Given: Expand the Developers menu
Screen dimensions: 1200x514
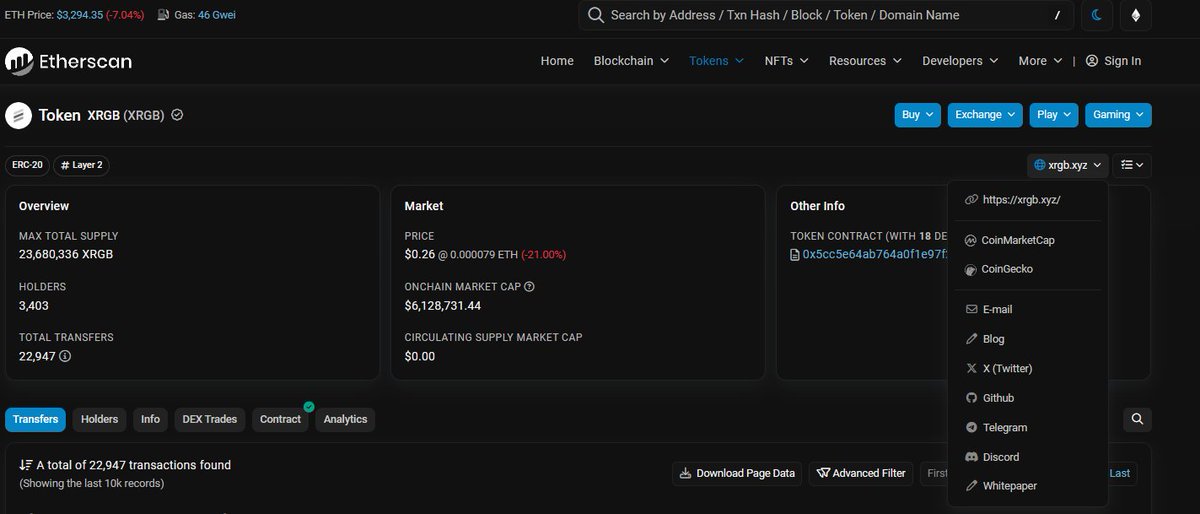Looking at the screenshot, I should click(x=960, y=61).
